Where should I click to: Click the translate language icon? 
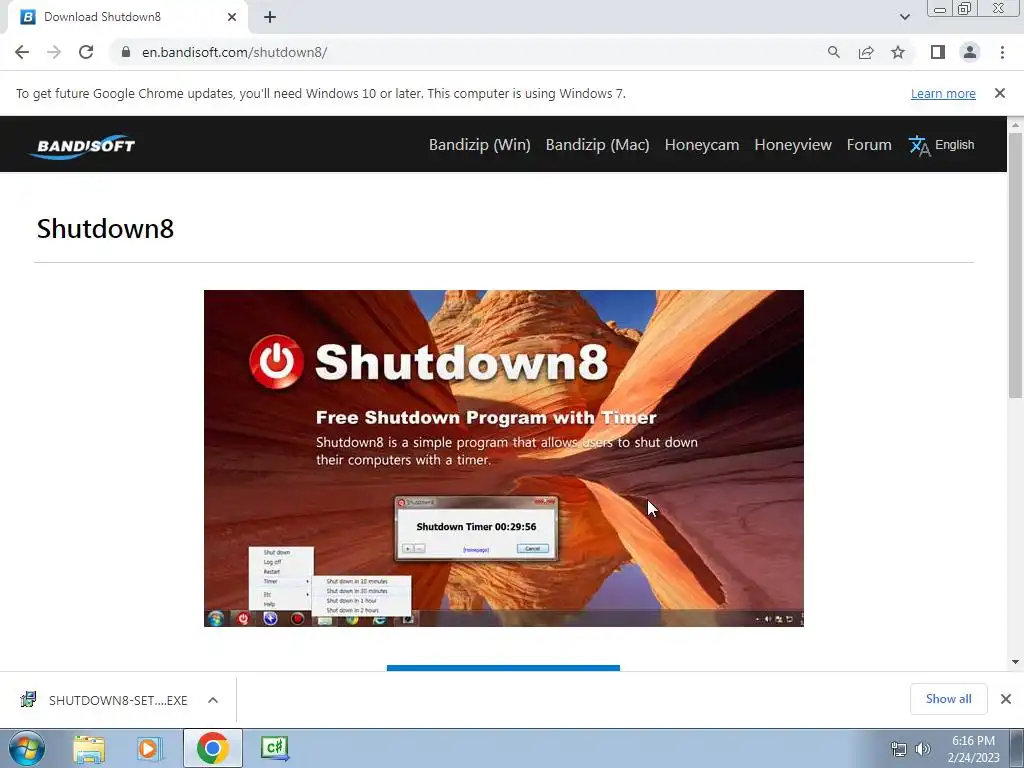point(919,146)
